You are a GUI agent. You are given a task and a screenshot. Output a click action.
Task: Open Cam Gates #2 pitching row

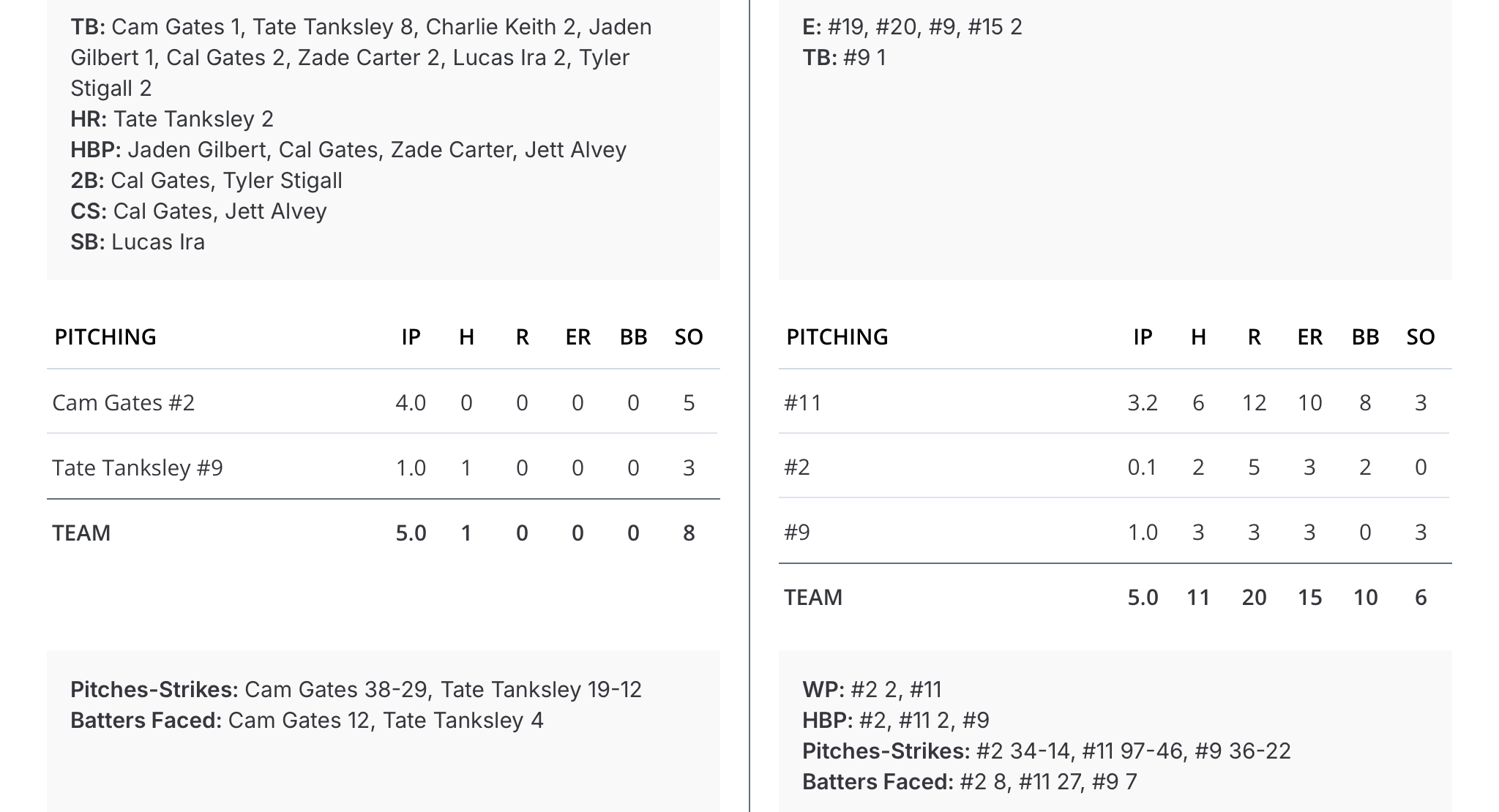pyautogui.click(x=124, y=402)
